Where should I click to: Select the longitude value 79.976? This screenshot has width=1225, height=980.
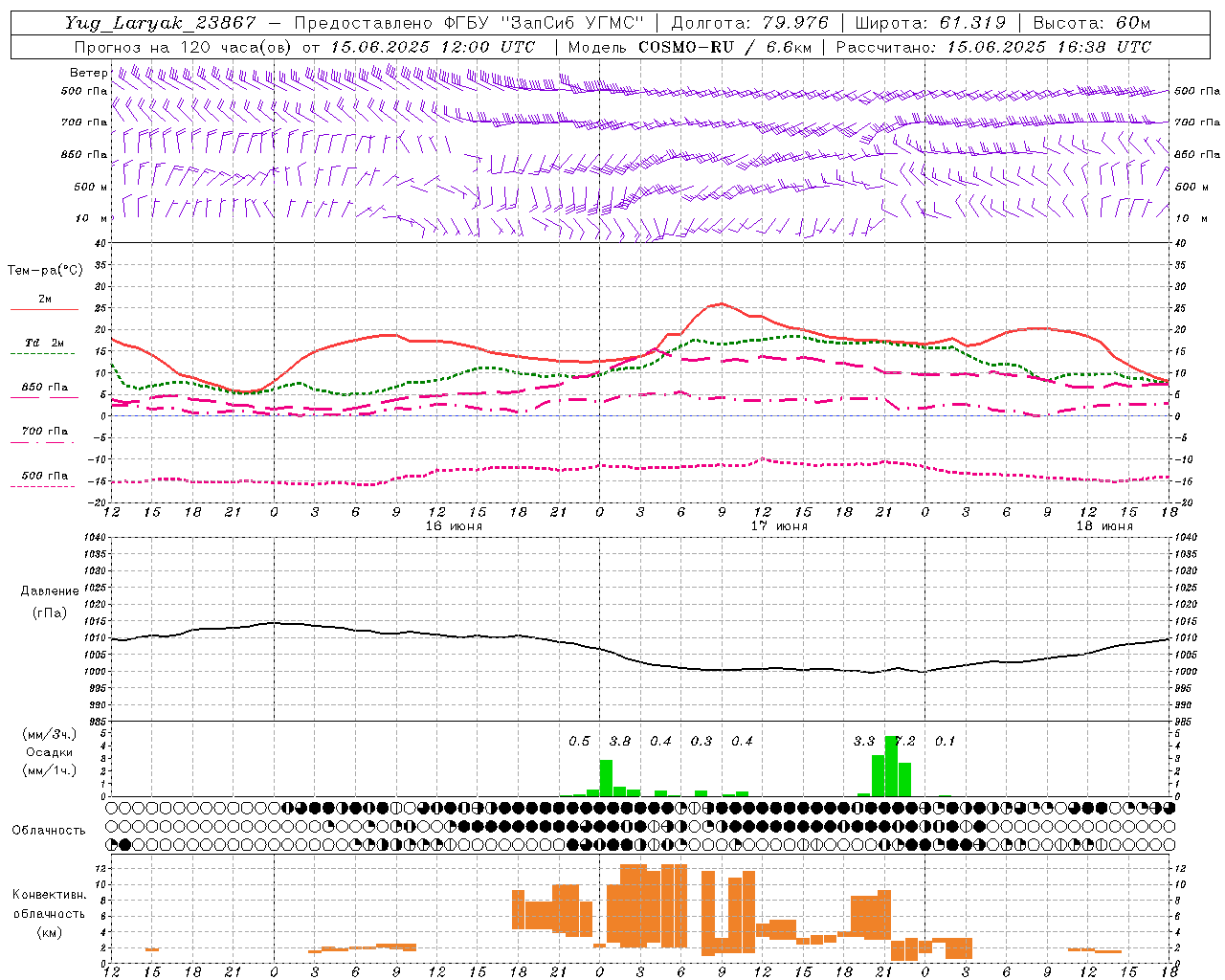[x=795, y=23]
